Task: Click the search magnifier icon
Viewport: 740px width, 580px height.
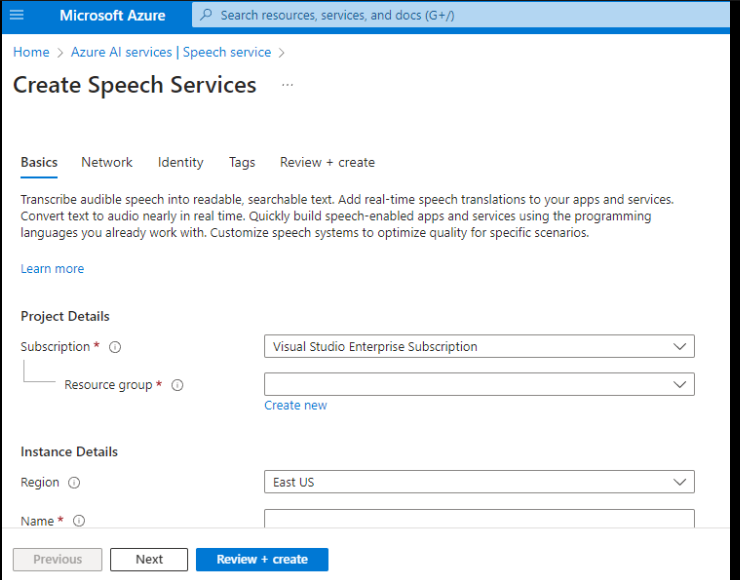Action: (206, 15)
